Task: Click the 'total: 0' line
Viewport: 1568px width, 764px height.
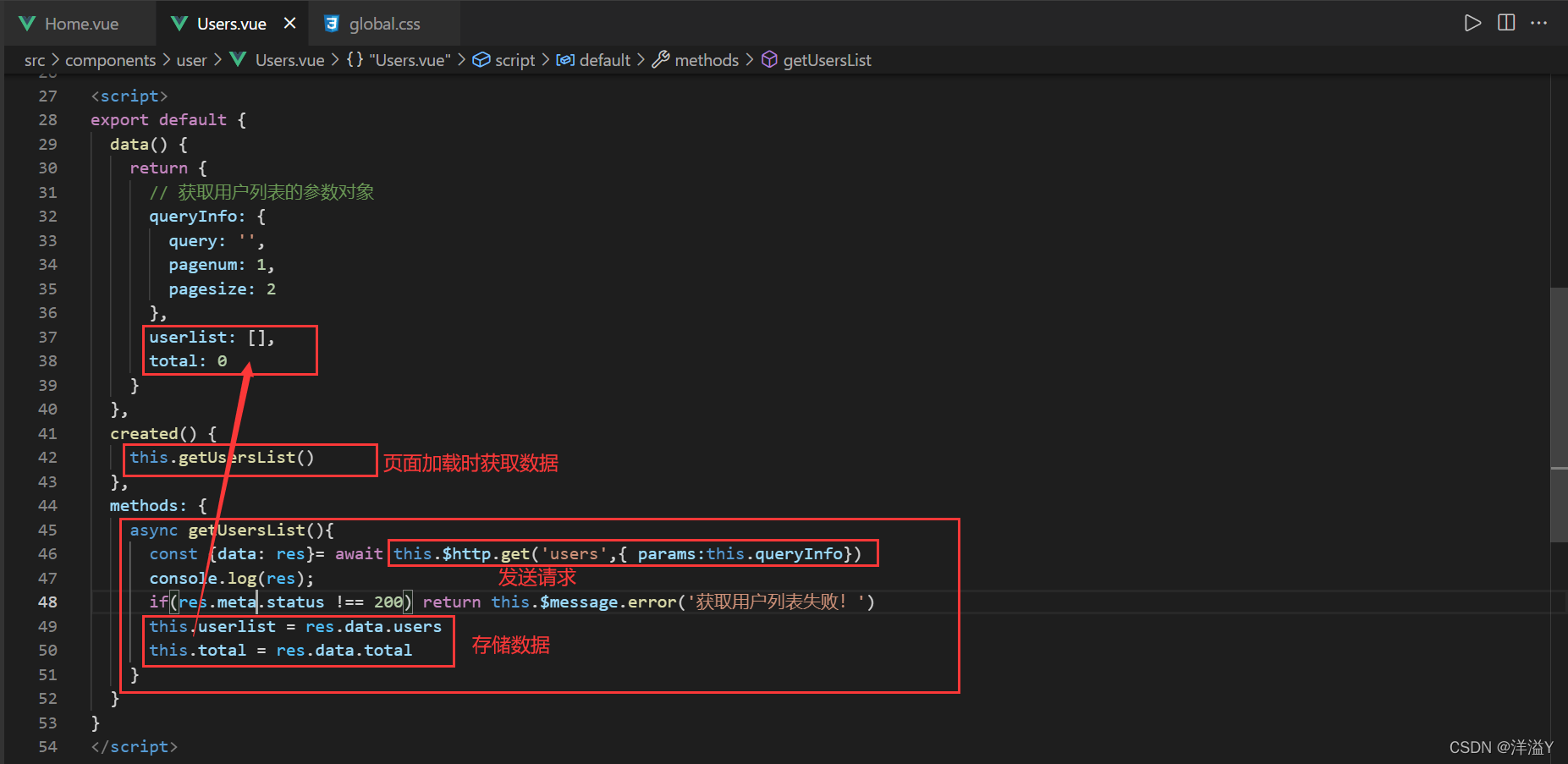Action: 188,360
